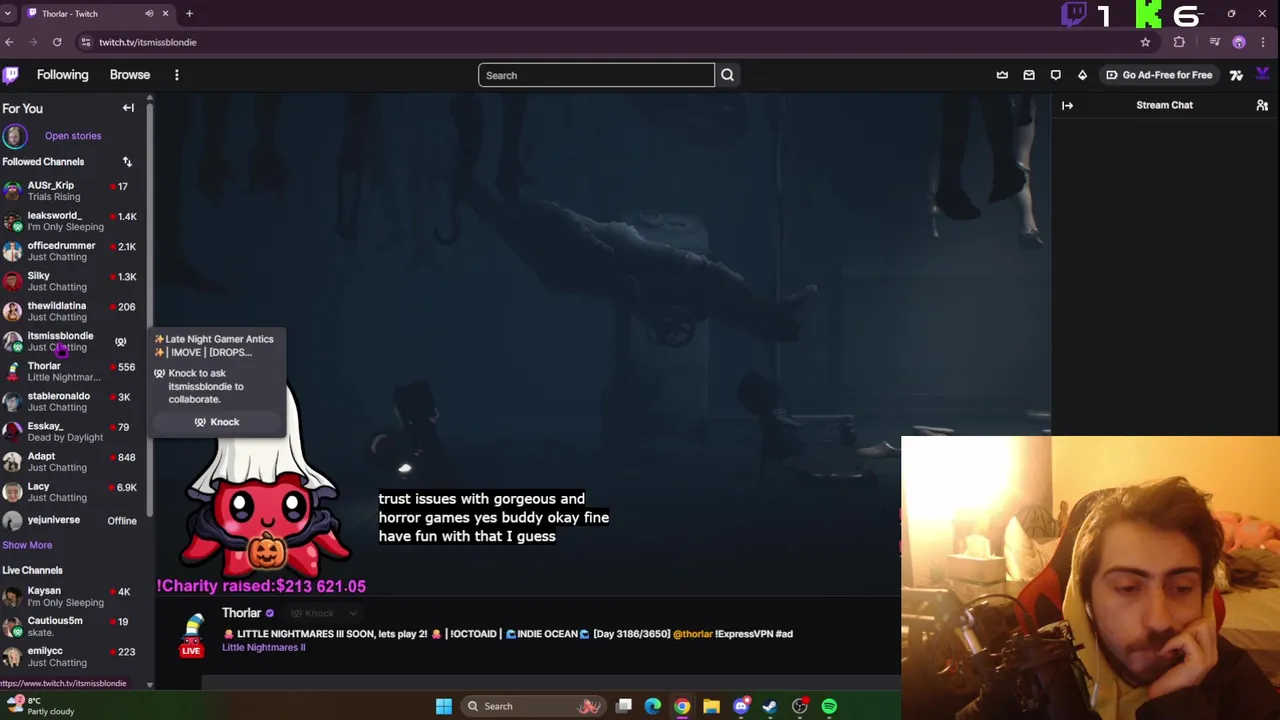Open officedrummer channel
Screen dimensions: 1280x720
tap(73, 251)
